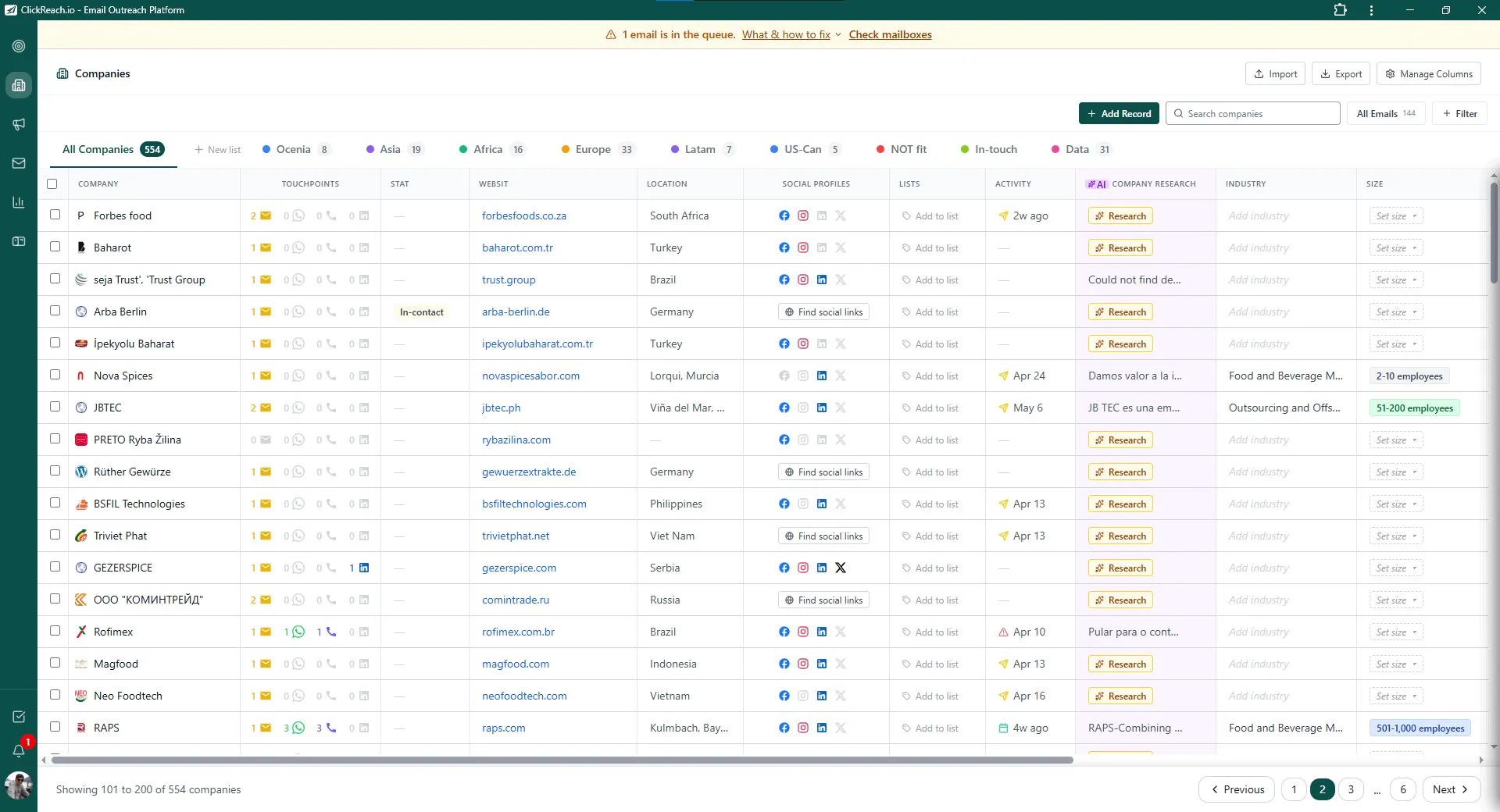Click the Add Record button
1500x812 pixels.
point(1119,113)
